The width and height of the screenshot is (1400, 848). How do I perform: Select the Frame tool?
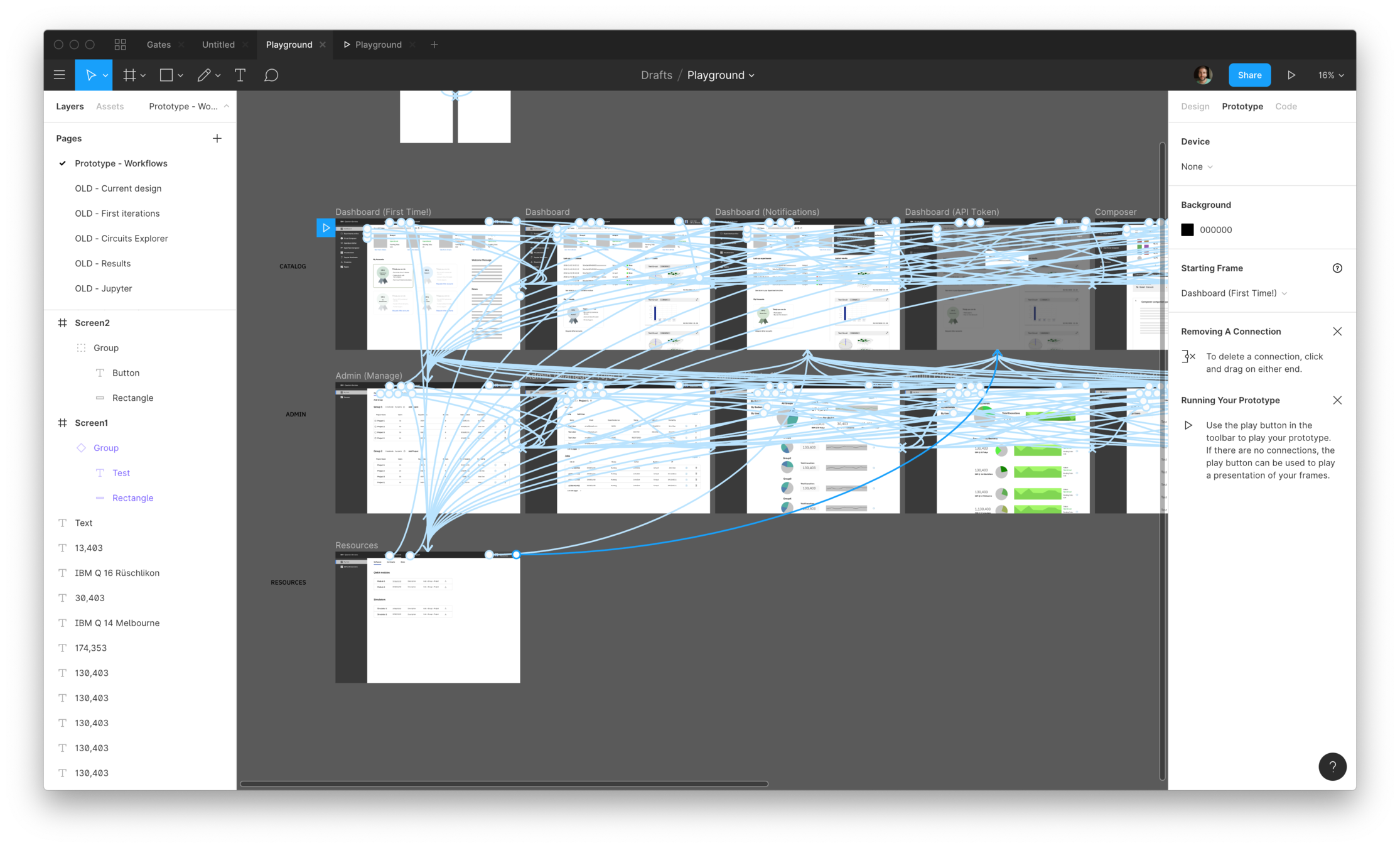coord(129,75)
